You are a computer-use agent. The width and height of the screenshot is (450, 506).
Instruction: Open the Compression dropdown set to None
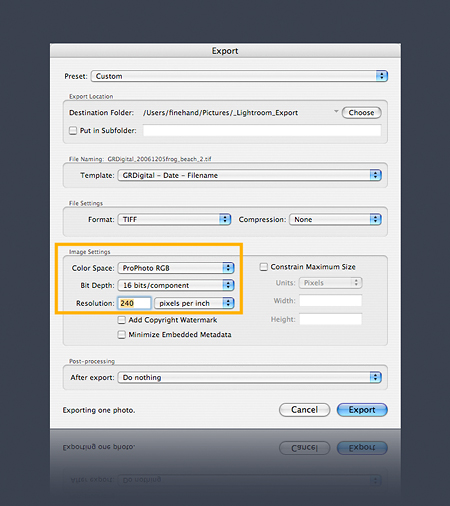tap(335, 219)
